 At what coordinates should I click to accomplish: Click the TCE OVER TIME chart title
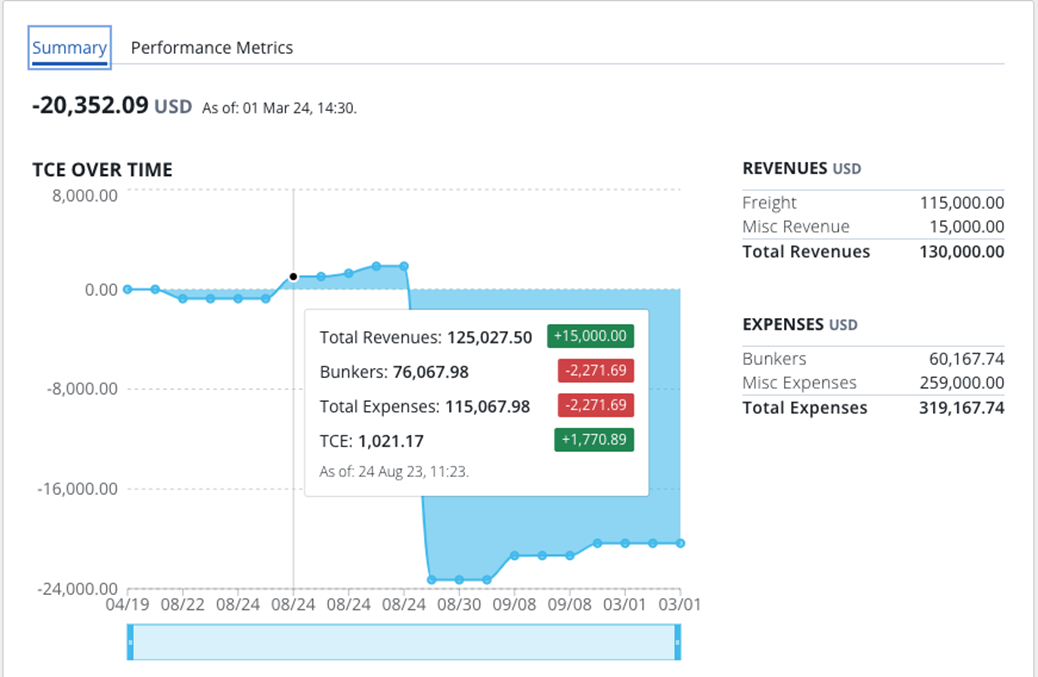point(102,170)
